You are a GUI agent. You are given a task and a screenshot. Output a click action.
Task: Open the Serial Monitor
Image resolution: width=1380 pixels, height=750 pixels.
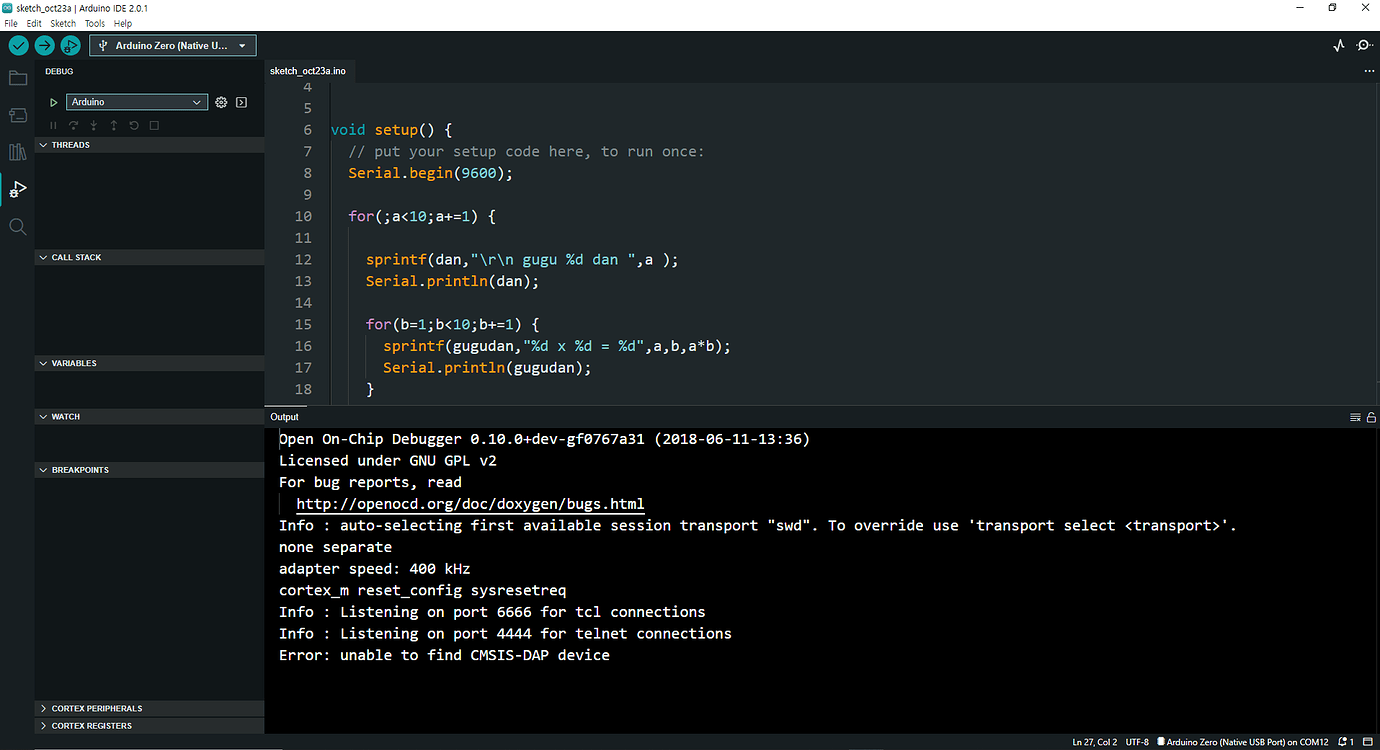click(1364, 45)
